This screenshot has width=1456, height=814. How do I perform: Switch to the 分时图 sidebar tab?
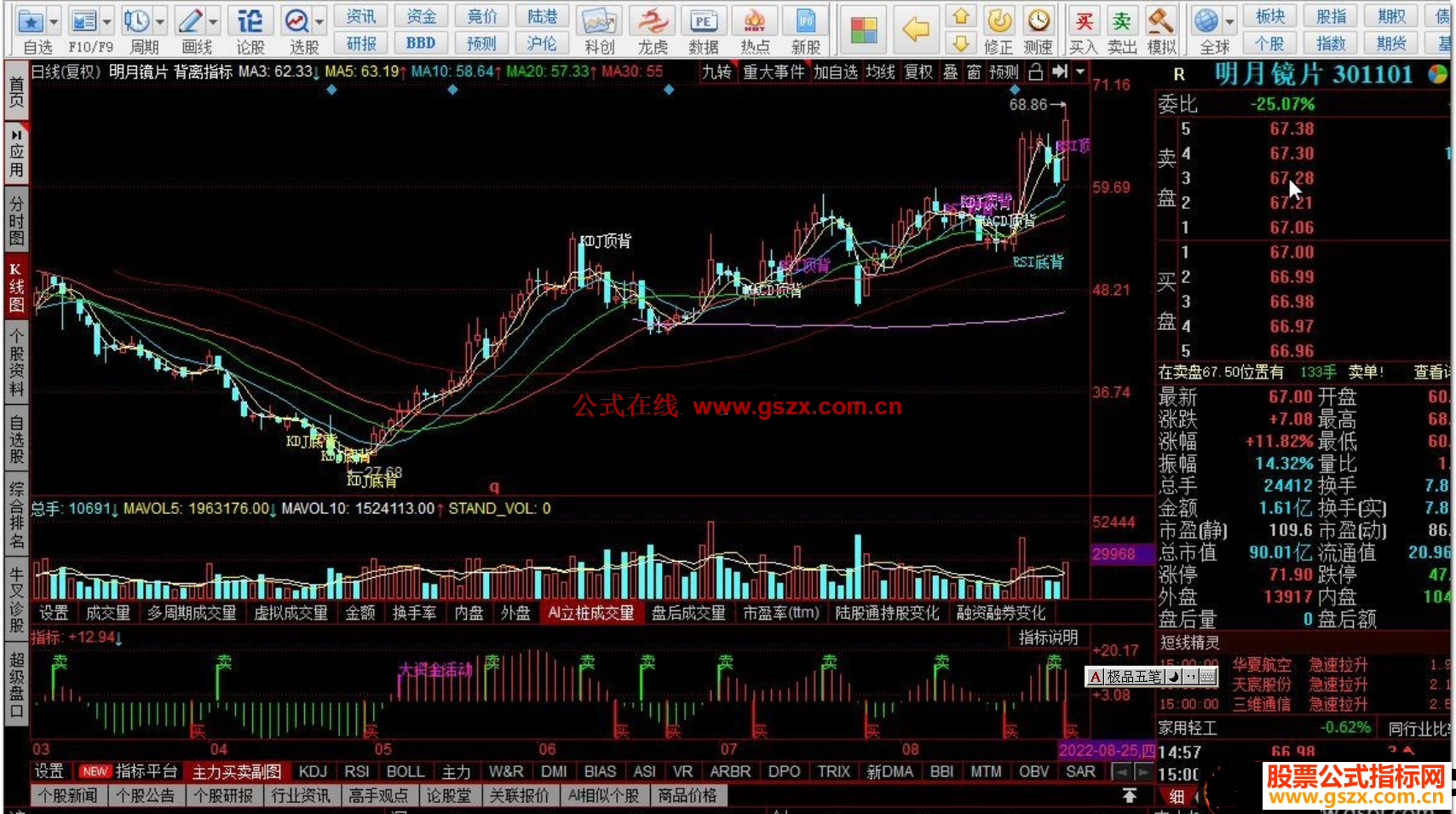(x=16, y=219)
